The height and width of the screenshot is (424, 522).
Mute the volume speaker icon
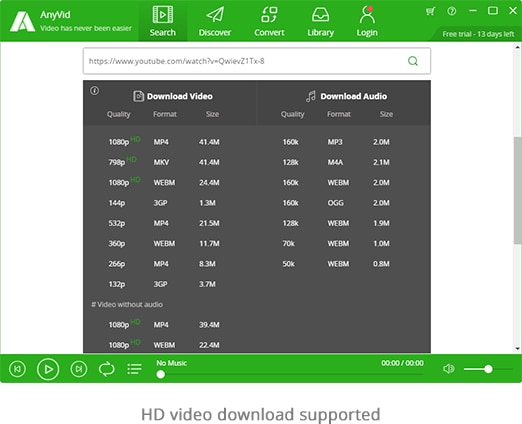click(x=449, y=369)
